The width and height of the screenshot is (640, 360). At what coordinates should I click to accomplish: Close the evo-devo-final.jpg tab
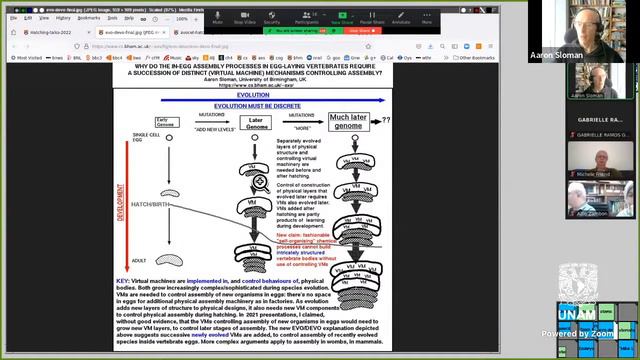click(164, 32)
